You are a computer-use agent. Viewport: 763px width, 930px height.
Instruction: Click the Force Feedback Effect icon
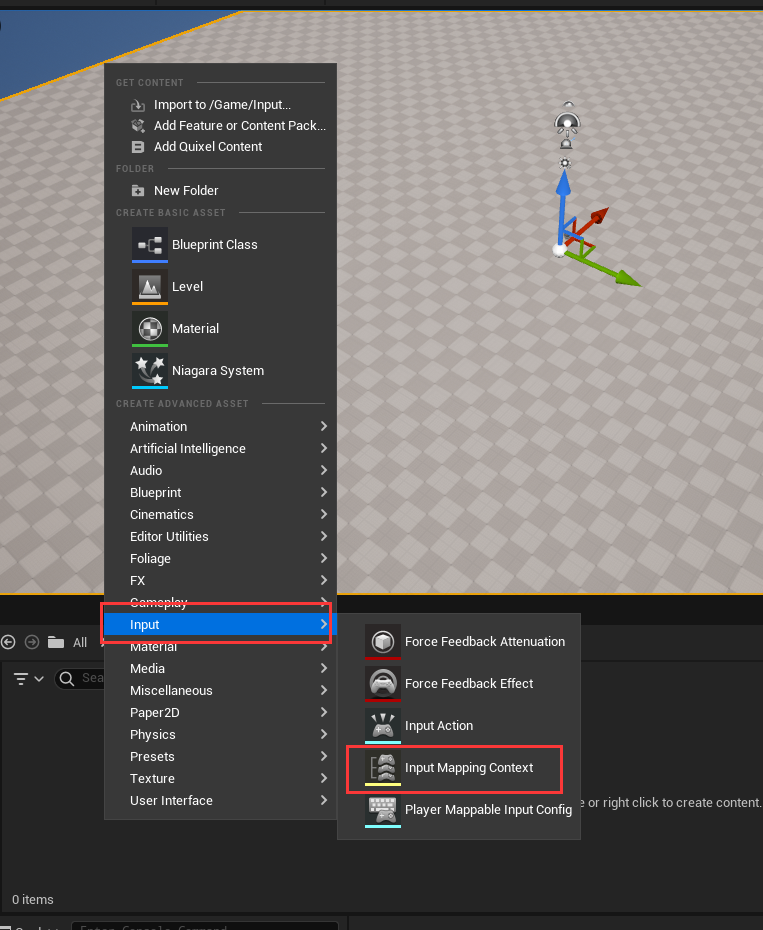coord(382,684)
